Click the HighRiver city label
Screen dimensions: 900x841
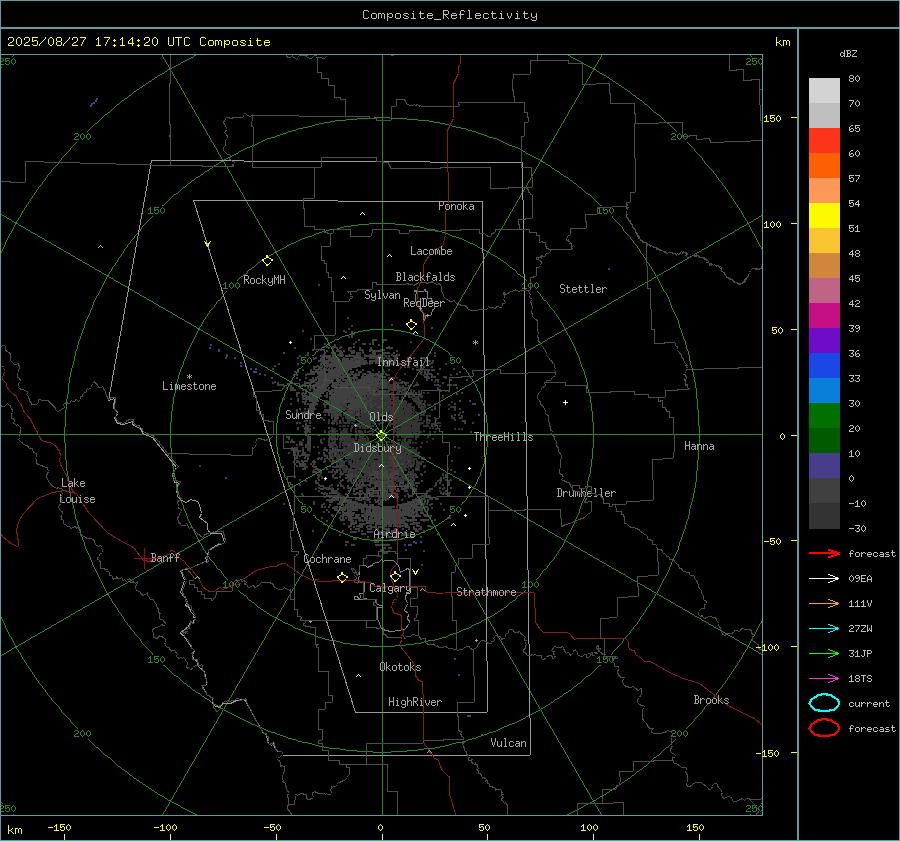pos(415,702)
